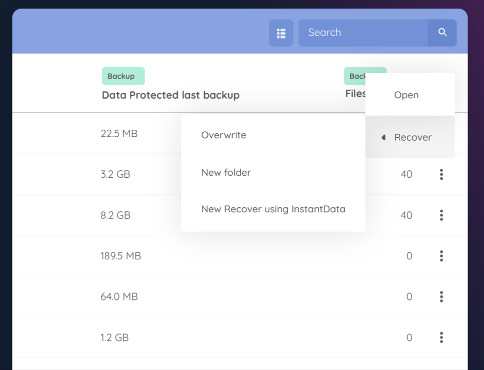The width and height of the screenshot is (484, 370).
Task: Click the arrow beside Recover
Action: 384,137
